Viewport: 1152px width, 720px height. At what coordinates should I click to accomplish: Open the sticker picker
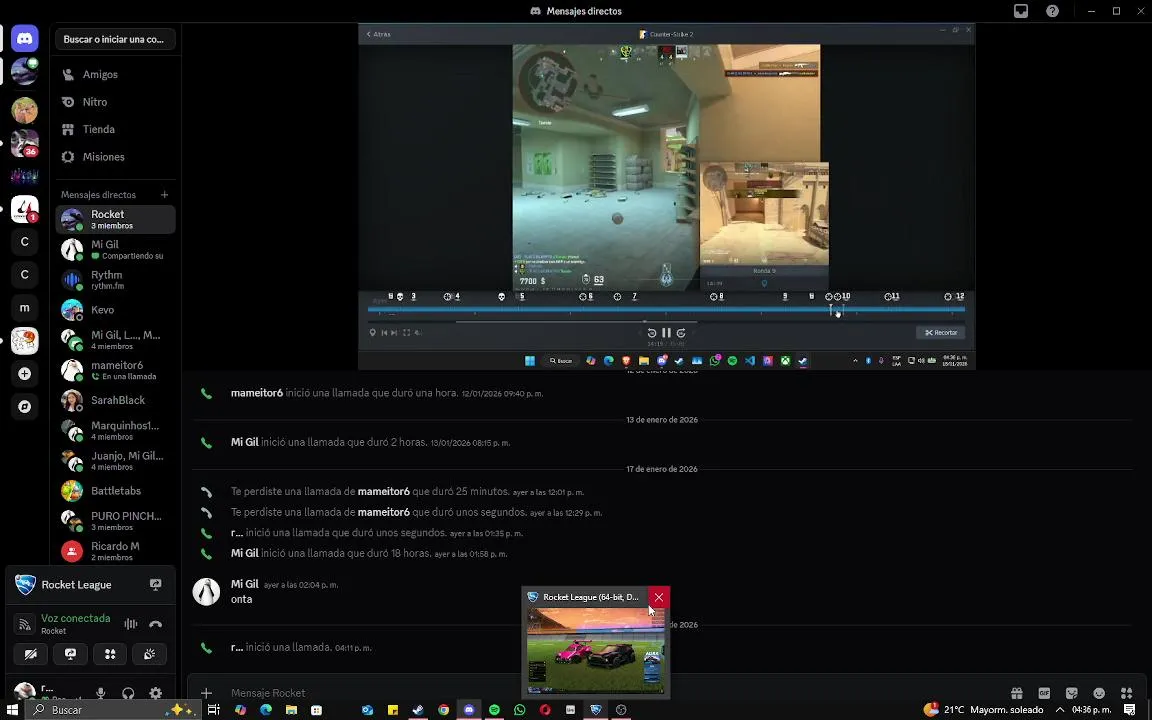pos(1072,693)
